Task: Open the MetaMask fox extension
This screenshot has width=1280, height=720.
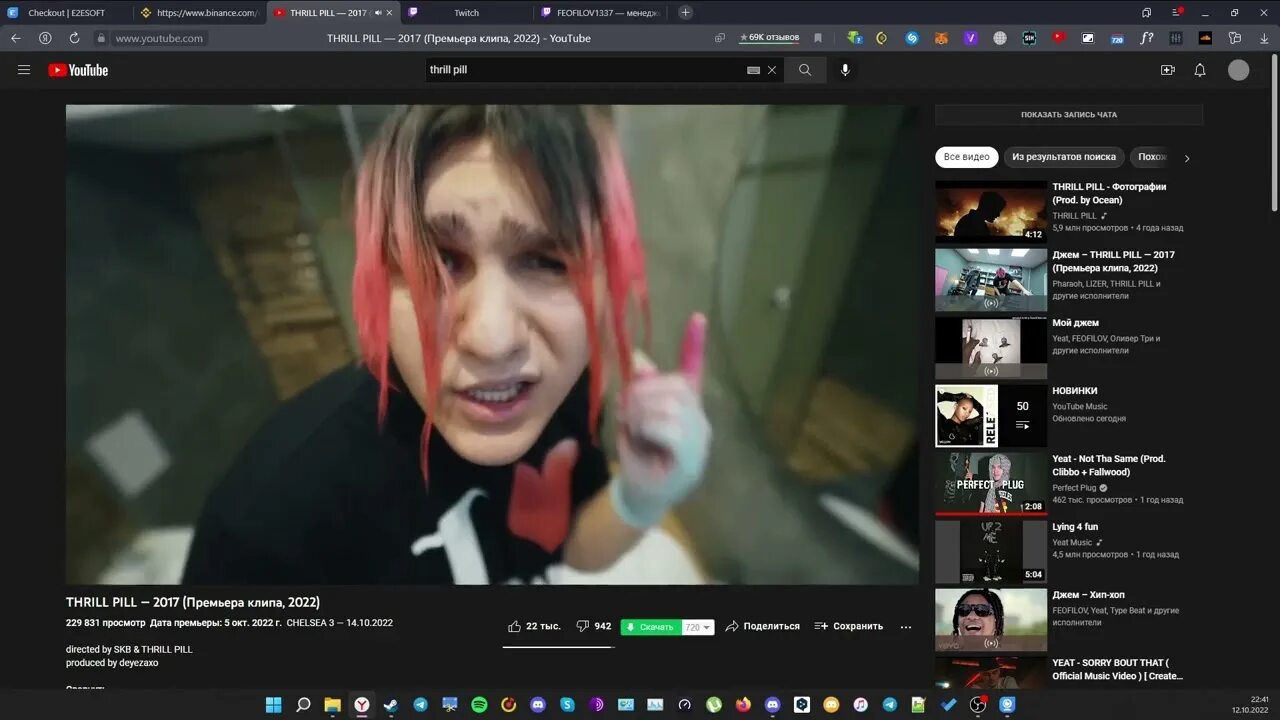Action: click(941, 38)
